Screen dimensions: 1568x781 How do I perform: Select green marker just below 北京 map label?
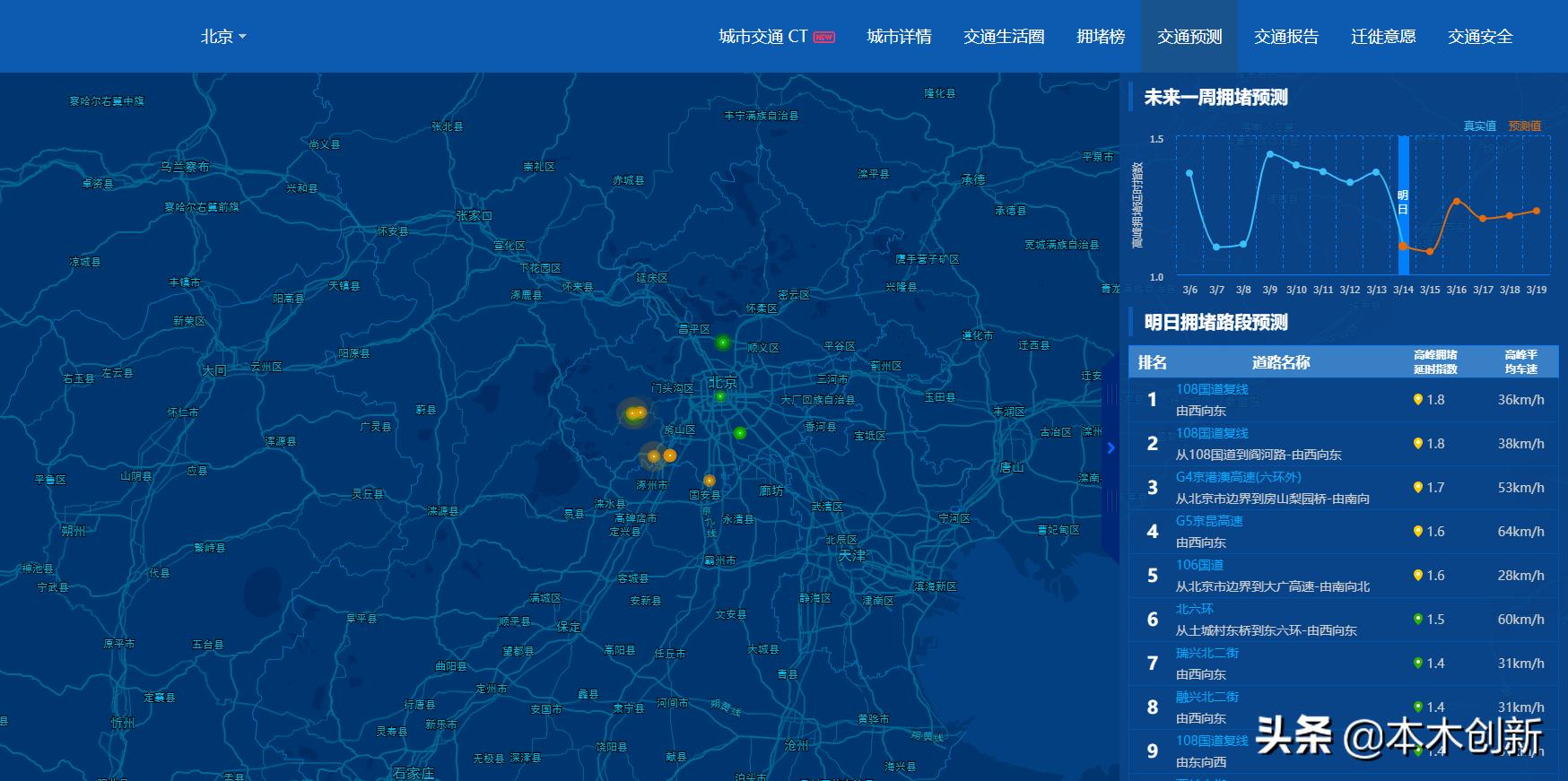click(x=720, y=396)
